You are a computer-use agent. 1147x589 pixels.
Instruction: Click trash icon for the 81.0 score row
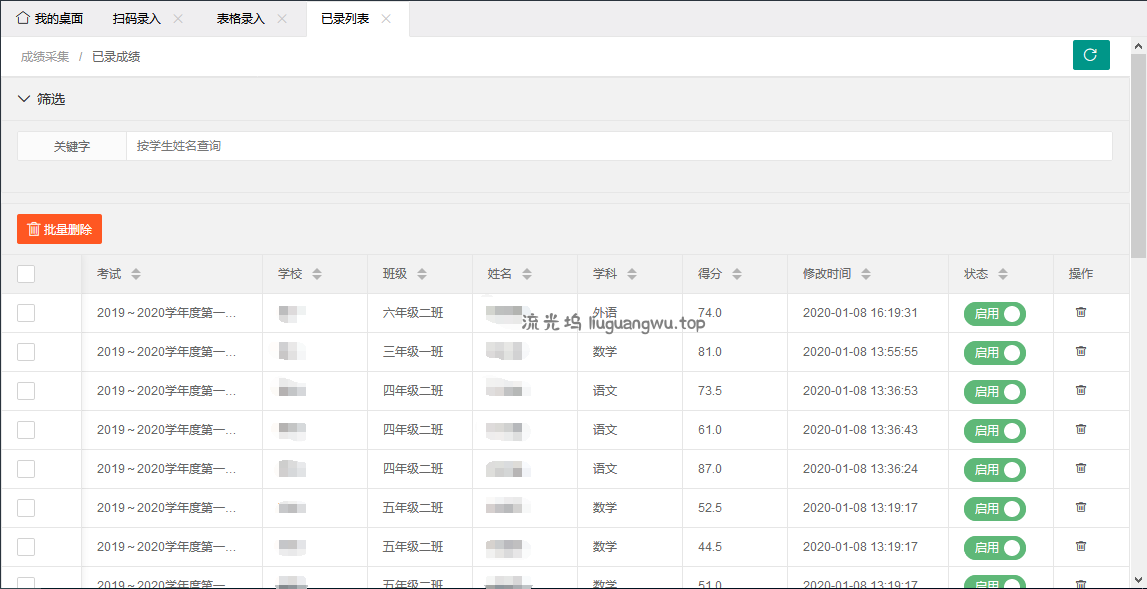(x=1080, y=351)
